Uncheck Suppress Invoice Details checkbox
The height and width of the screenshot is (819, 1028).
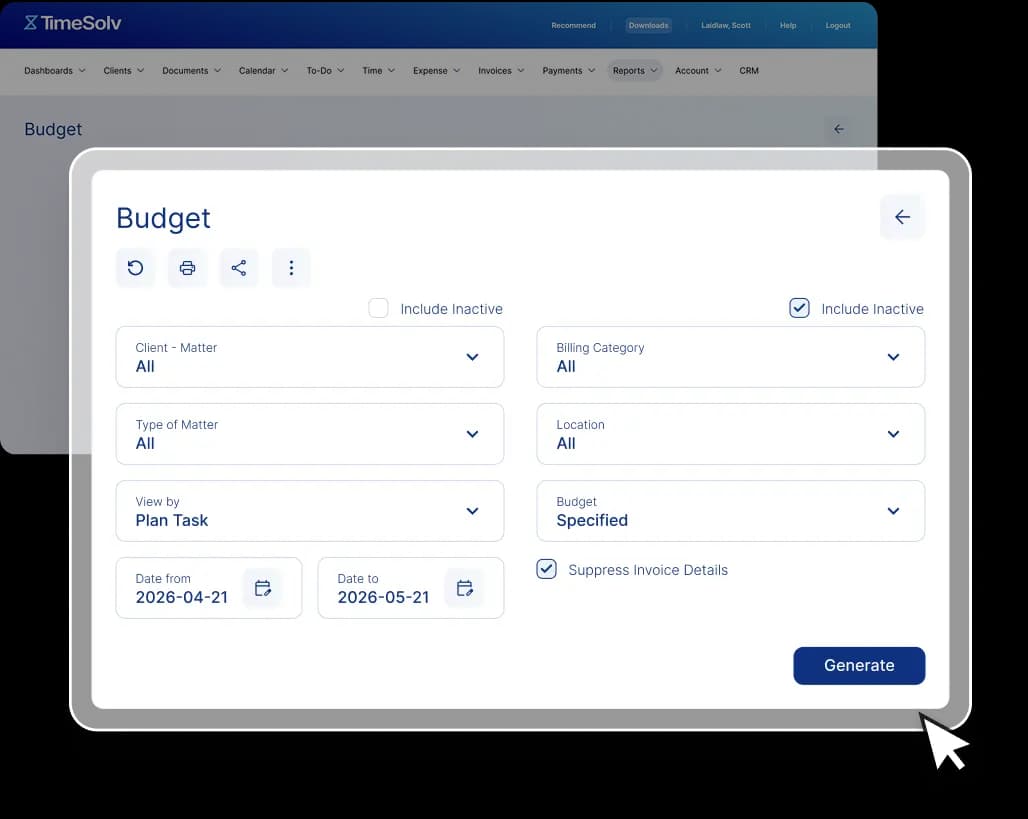point(547,569)
